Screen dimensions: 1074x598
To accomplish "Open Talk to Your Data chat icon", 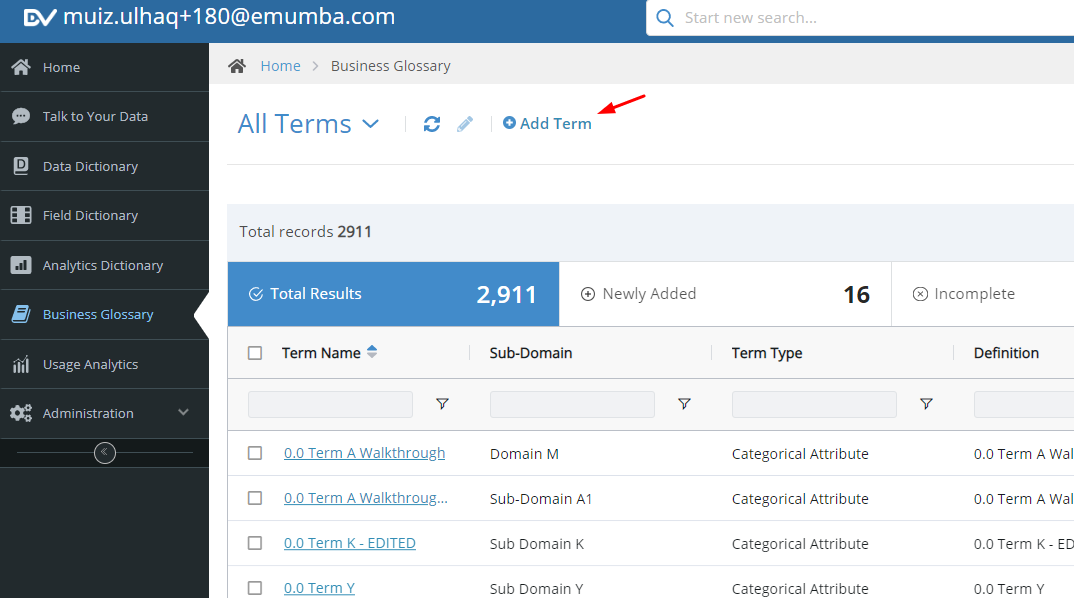I will tap(21, 116).
